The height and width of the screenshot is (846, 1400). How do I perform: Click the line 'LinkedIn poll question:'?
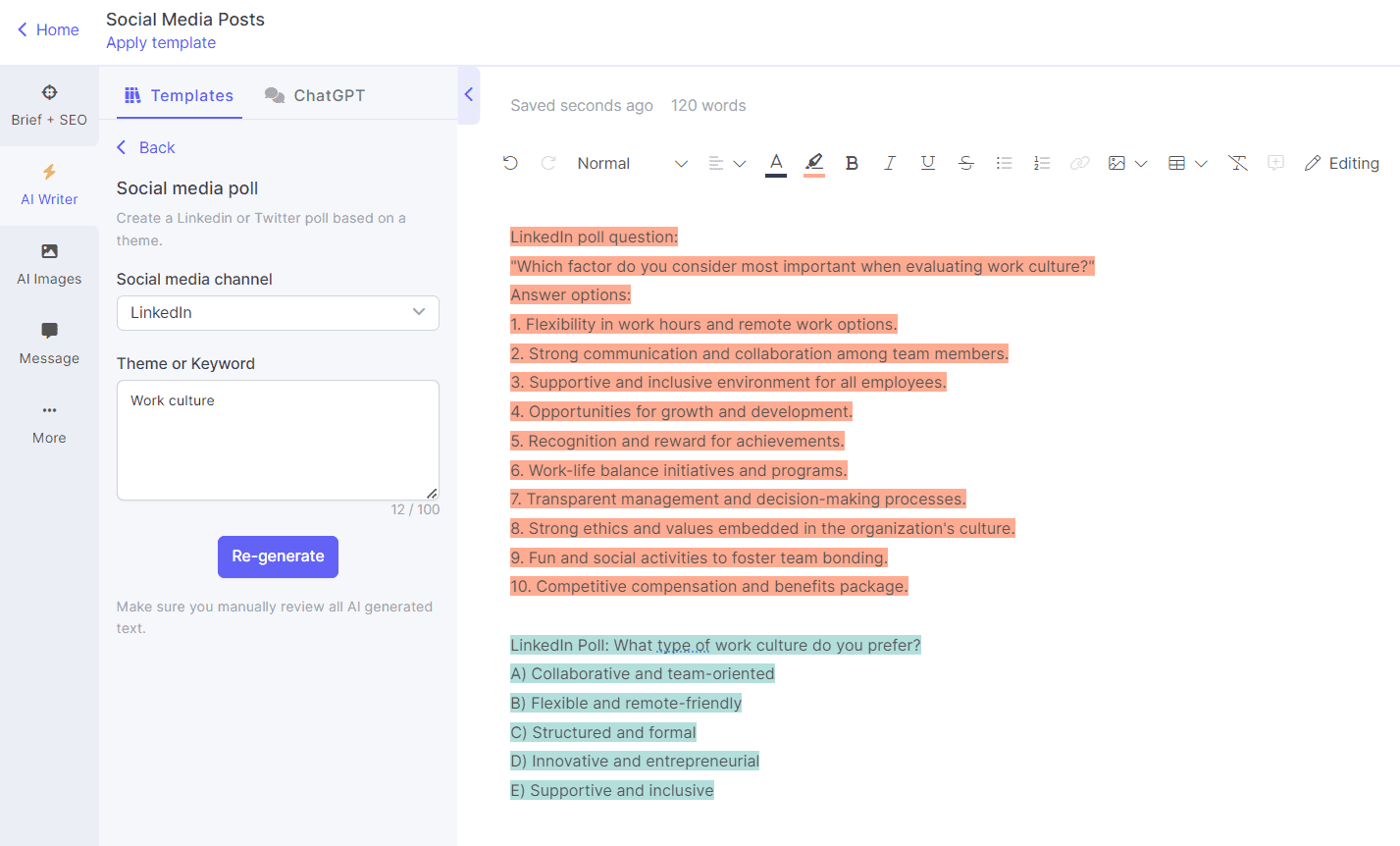pos(594,237)
